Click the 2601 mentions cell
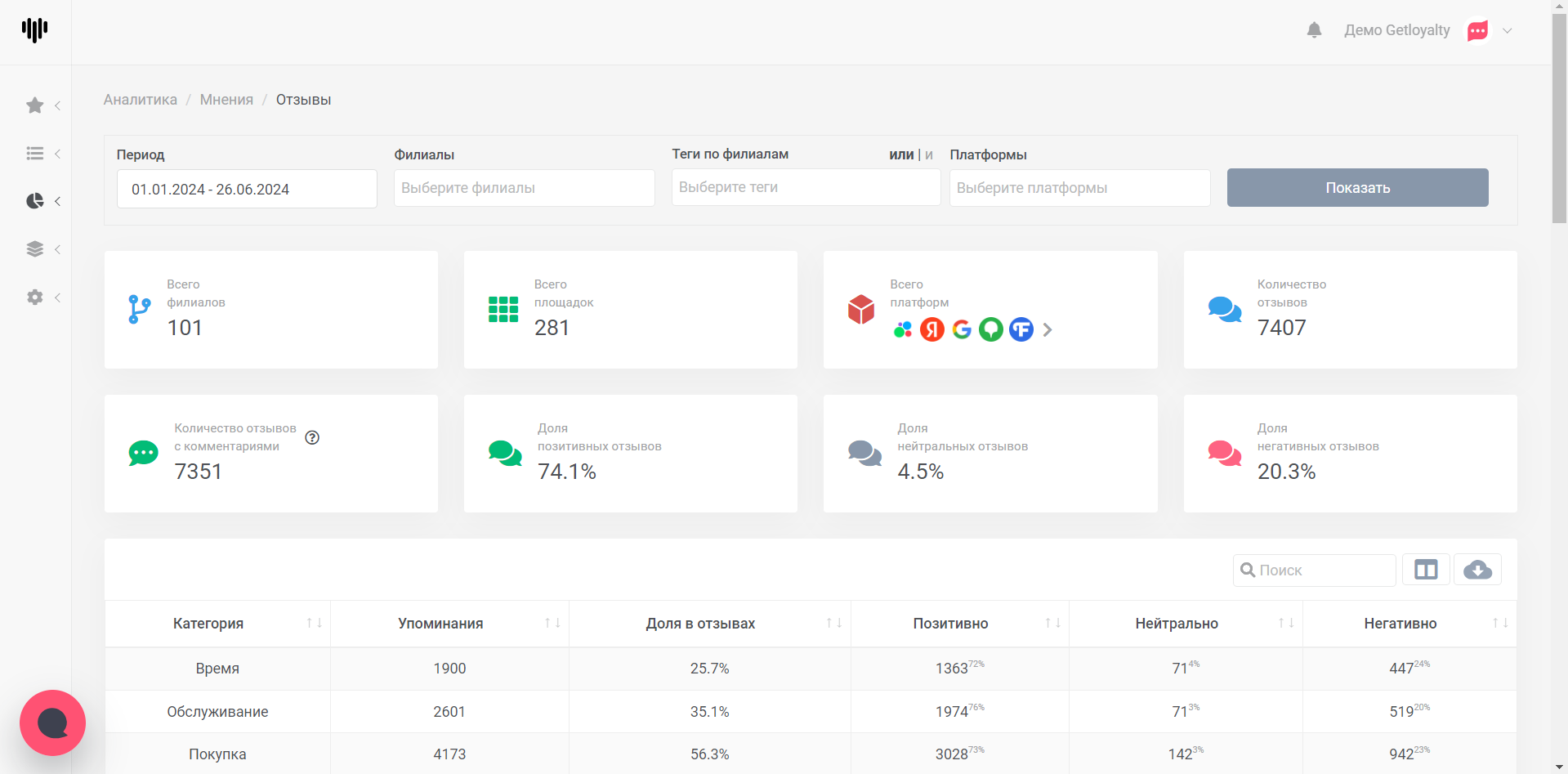Screen dimensions: 1568x774 [x=449, y=712]
